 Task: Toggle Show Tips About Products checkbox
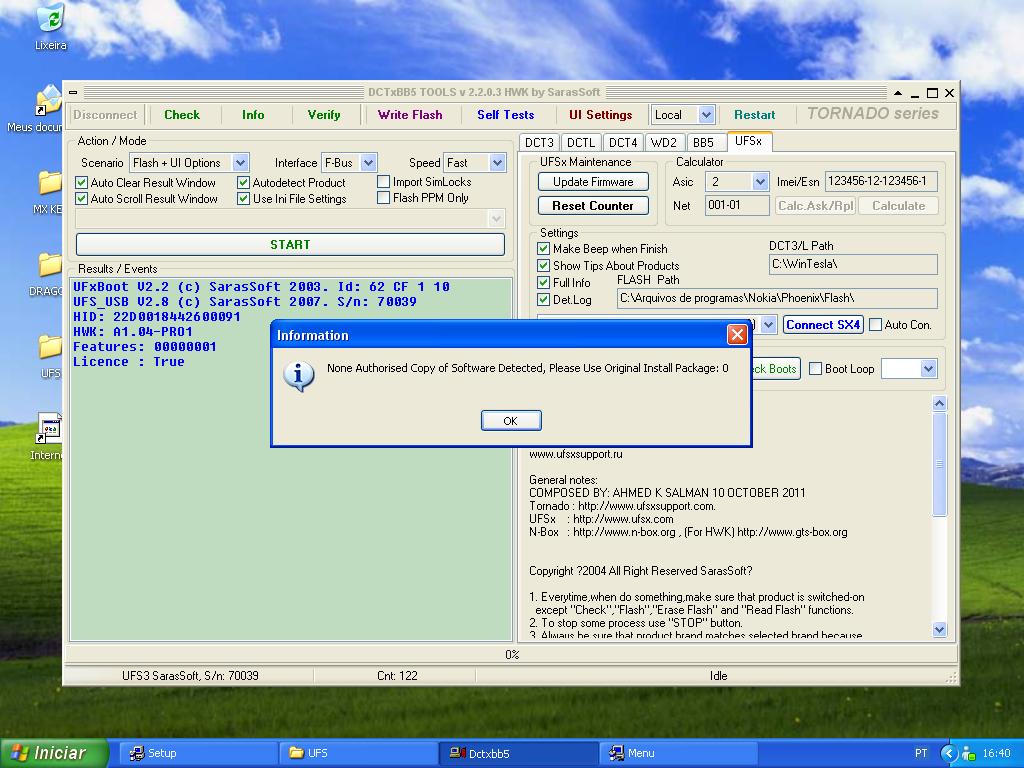click(543, 266)
